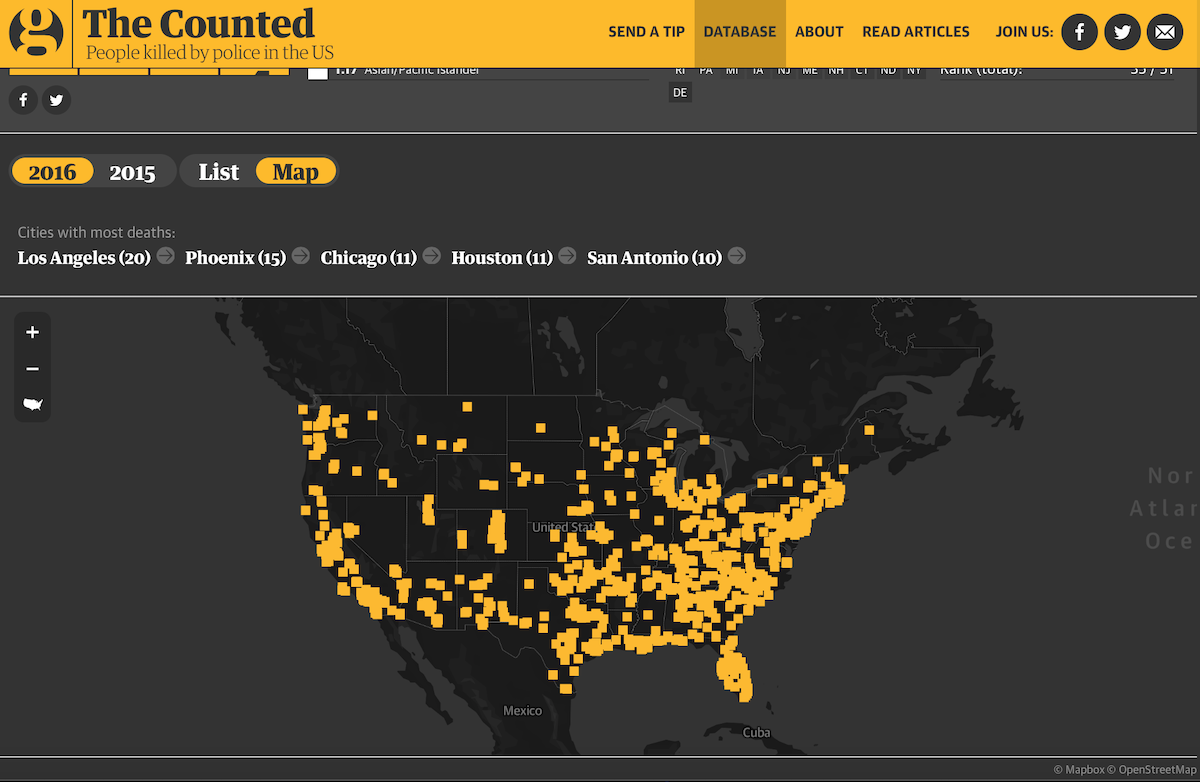Open the Facebook page from Join Us
The height and width of the screenshot is (782, 1200).
coord(1079,32)
